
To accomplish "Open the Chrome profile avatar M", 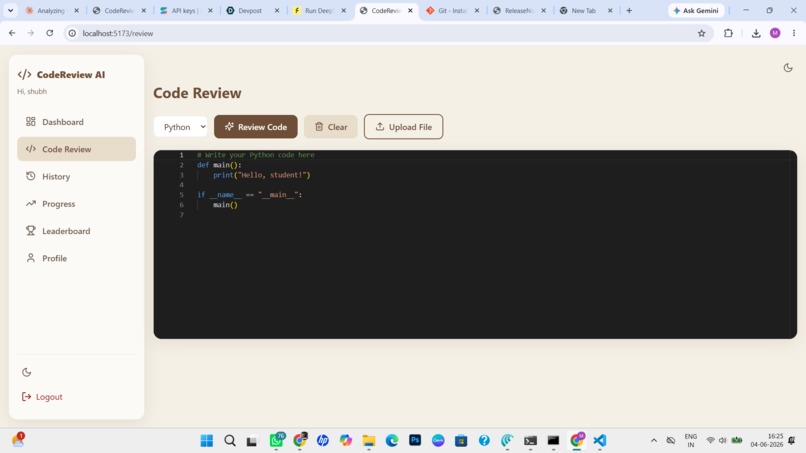I will [x=775, y=33].
